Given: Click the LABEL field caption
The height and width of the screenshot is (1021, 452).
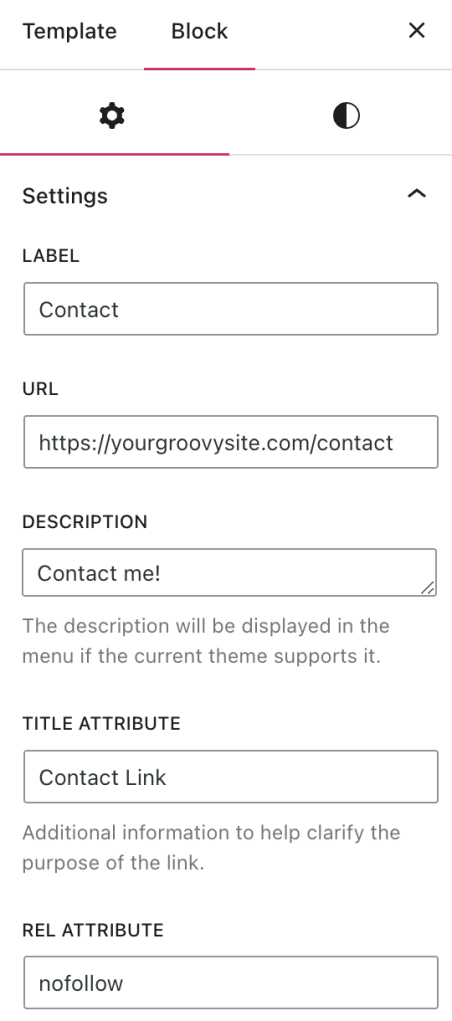Looking at the screenshot, I should 51,256.
